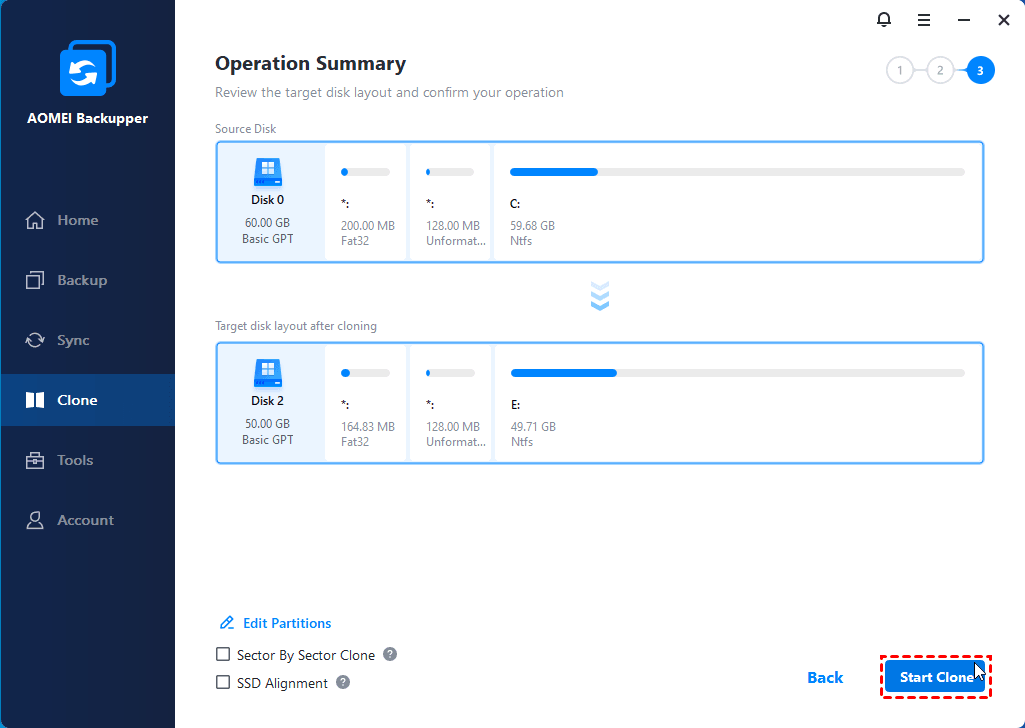1025x728 pixels.
Task: Click the Back button
Action: tap(825, 677)
